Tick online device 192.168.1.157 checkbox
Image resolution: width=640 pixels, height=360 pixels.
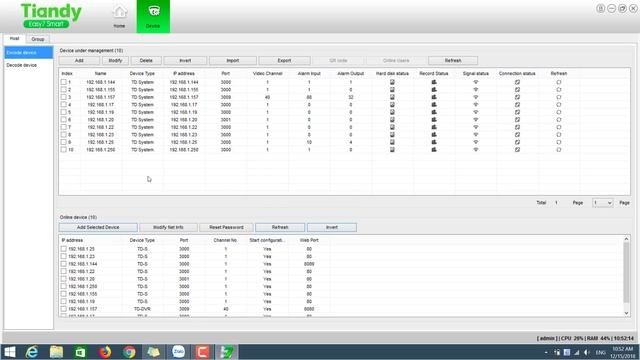coord(64,309)
